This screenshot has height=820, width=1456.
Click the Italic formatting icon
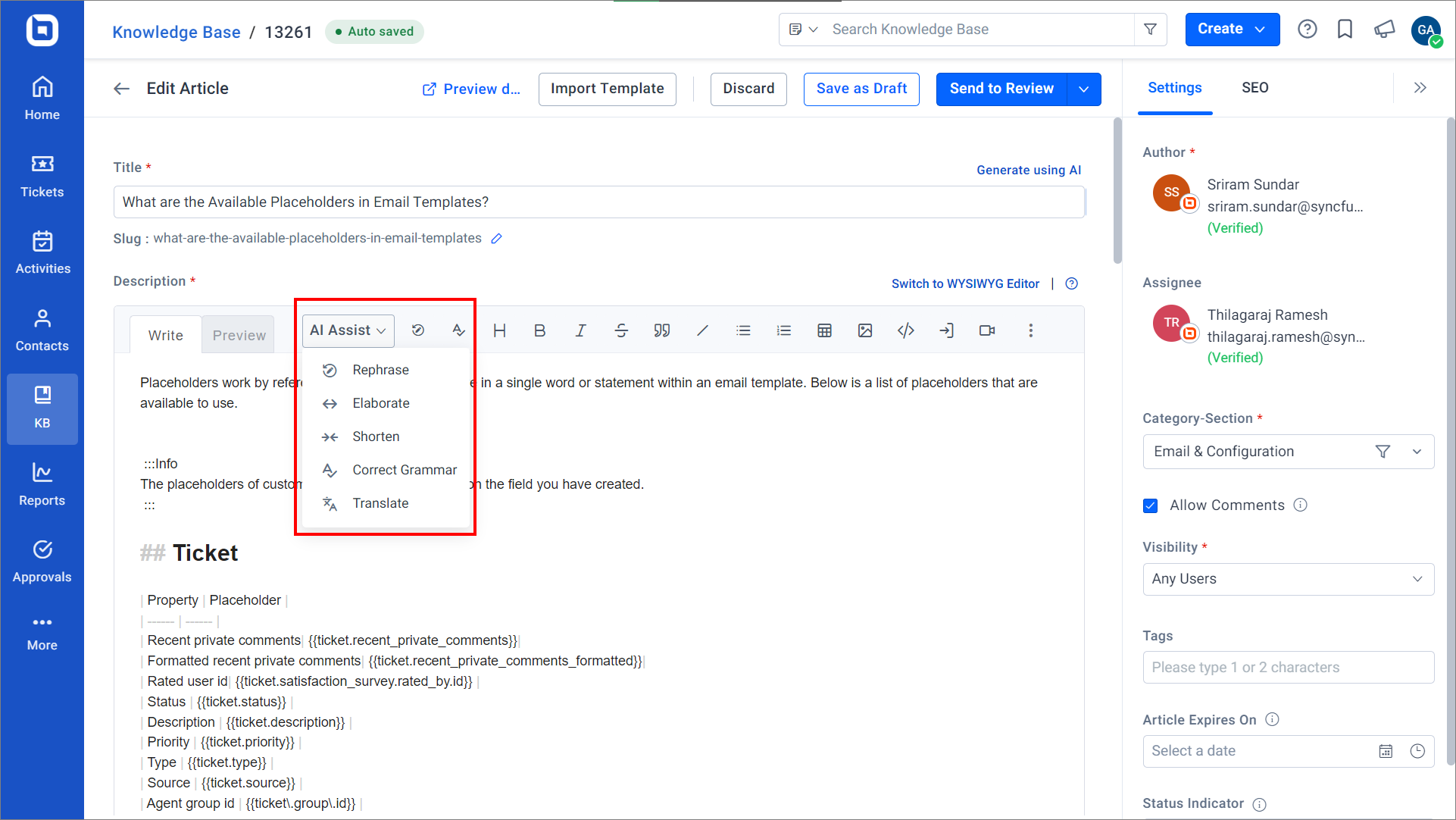(x=581, y=331)
